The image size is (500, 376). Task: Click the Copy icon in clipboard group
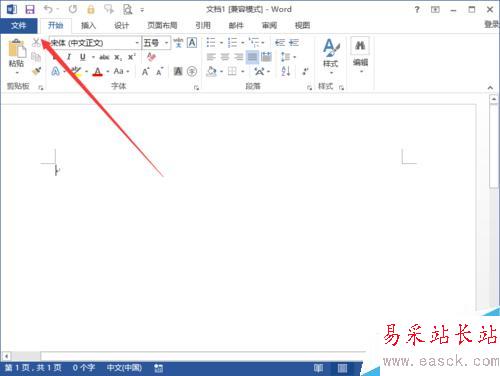coord(36,57)
